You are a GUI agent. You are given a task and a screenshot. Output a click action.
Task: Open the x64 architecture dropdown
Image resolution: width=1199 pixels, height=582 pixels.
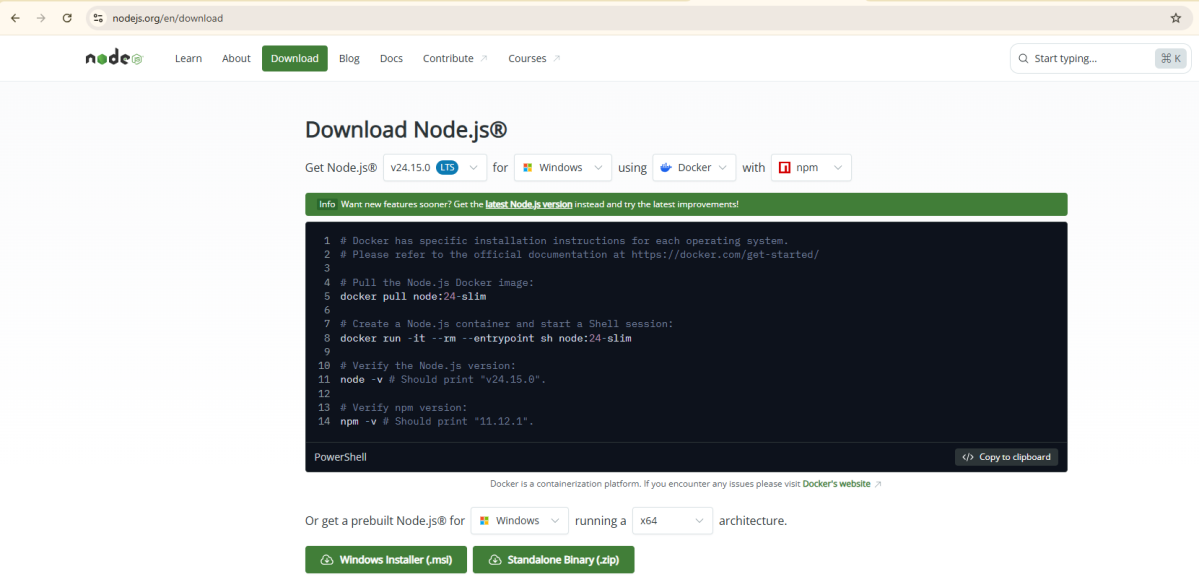click(x=673, y=521)
